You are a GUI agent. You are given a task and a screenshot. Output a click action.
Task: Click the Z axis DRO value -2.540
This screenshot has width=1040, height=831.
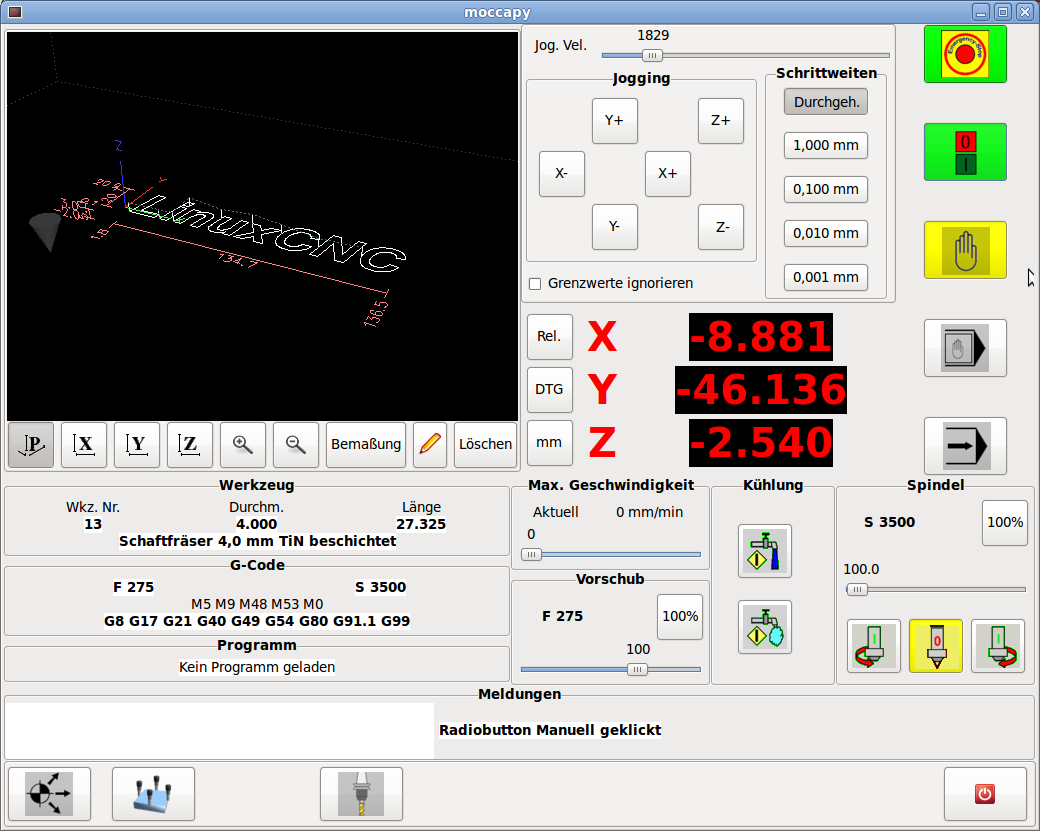point(761,443)
